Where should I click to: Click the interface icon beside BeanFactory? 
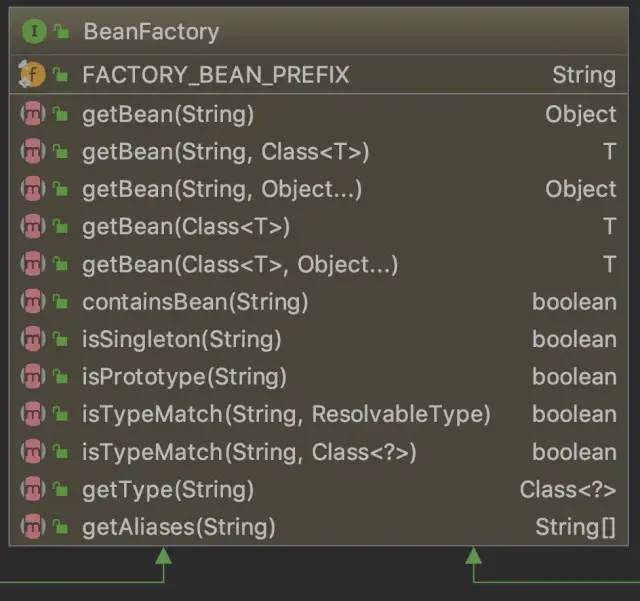pos(34,32)
